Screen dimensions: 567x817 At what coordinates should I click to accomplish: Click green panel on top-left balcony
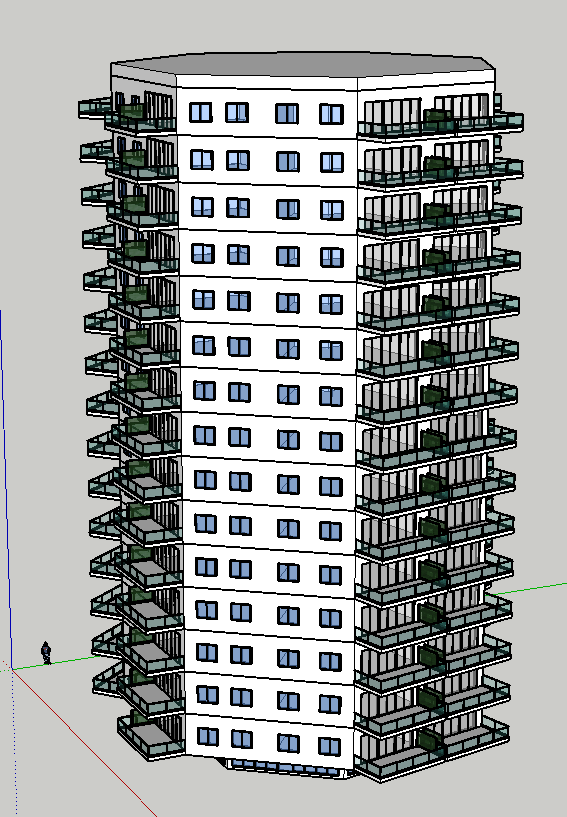[132, 111]
